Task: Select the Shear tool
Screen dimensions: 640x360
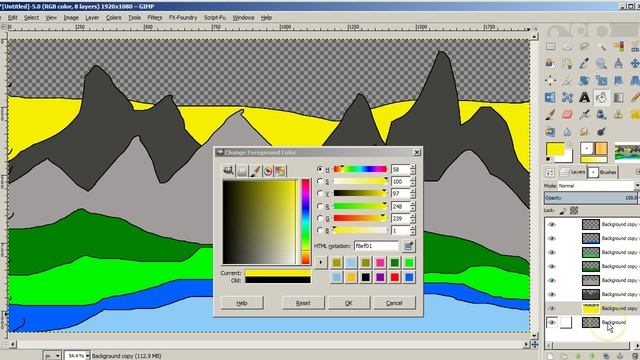Action: click(x=618, y=80)
